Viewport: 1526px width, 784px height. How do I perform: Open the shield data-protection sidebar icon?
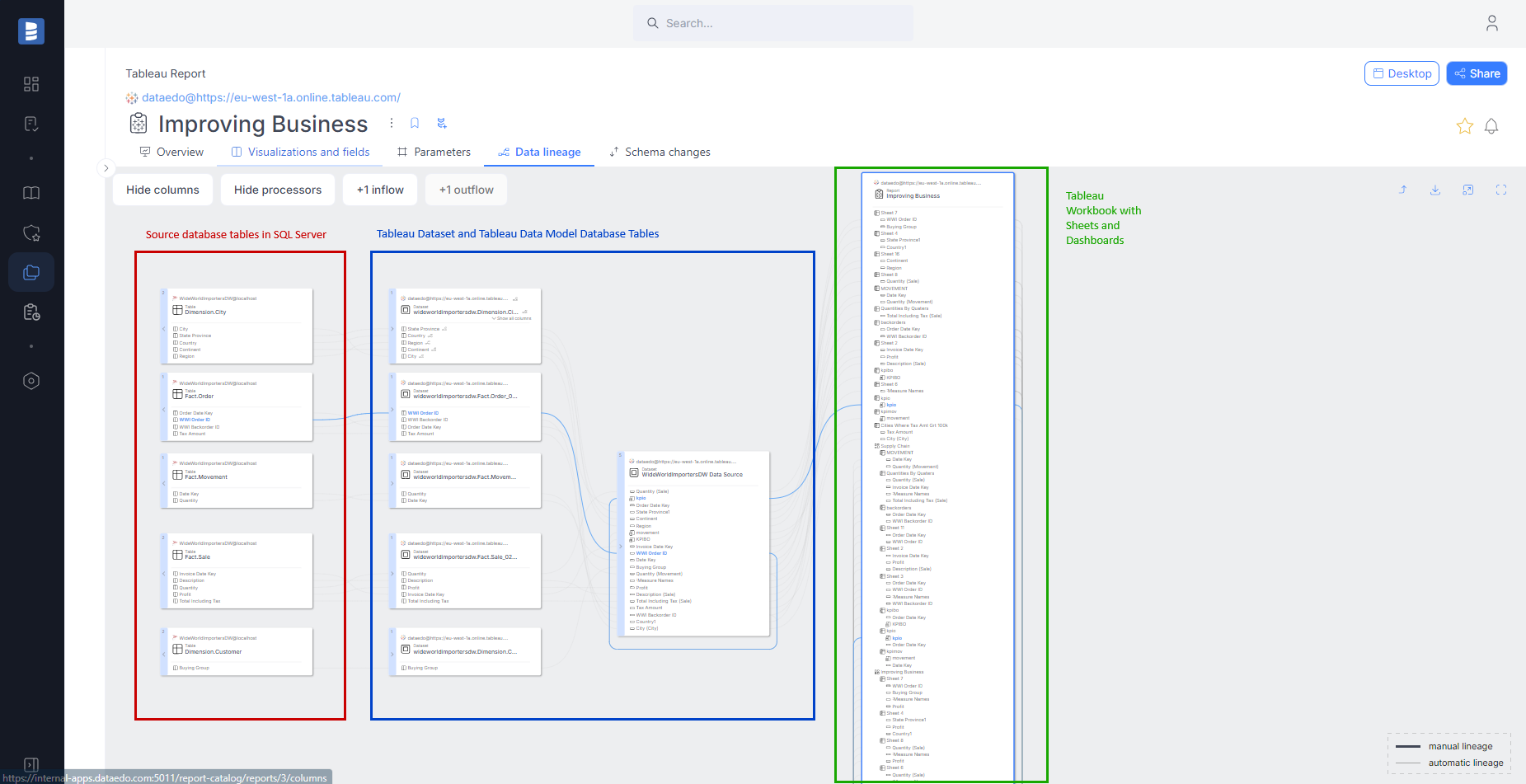[x=31, y=232]
